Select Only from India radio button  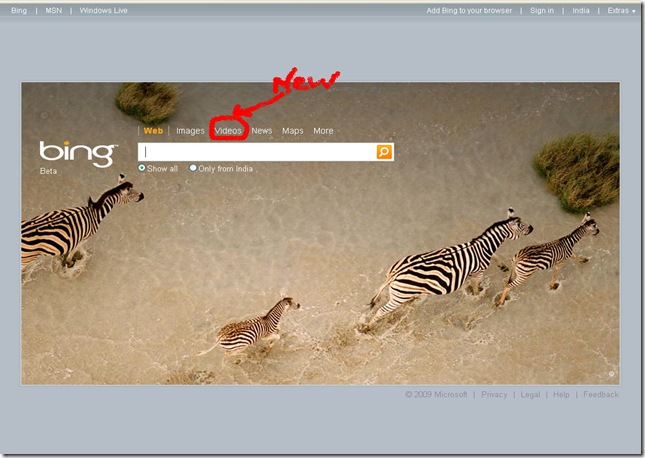(x=193, y=168)
